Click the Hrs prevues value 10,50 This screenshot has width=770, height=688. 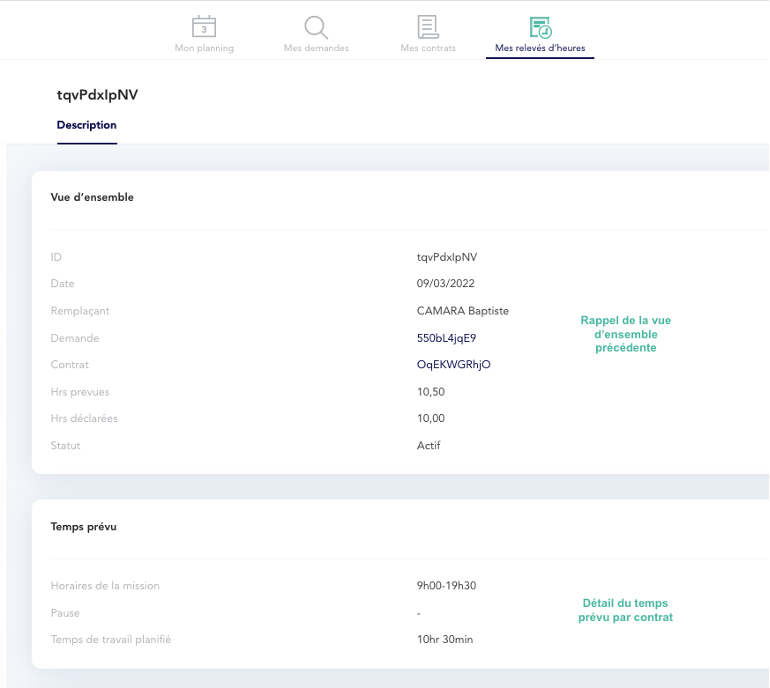(431, 392)
